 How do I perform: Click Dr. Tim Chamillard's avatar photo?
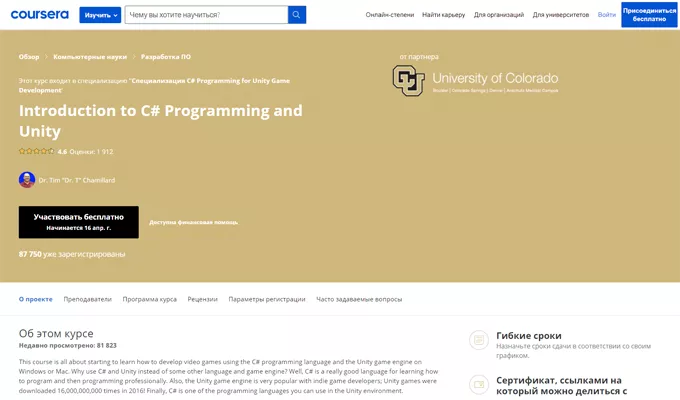tap(27, 180)
